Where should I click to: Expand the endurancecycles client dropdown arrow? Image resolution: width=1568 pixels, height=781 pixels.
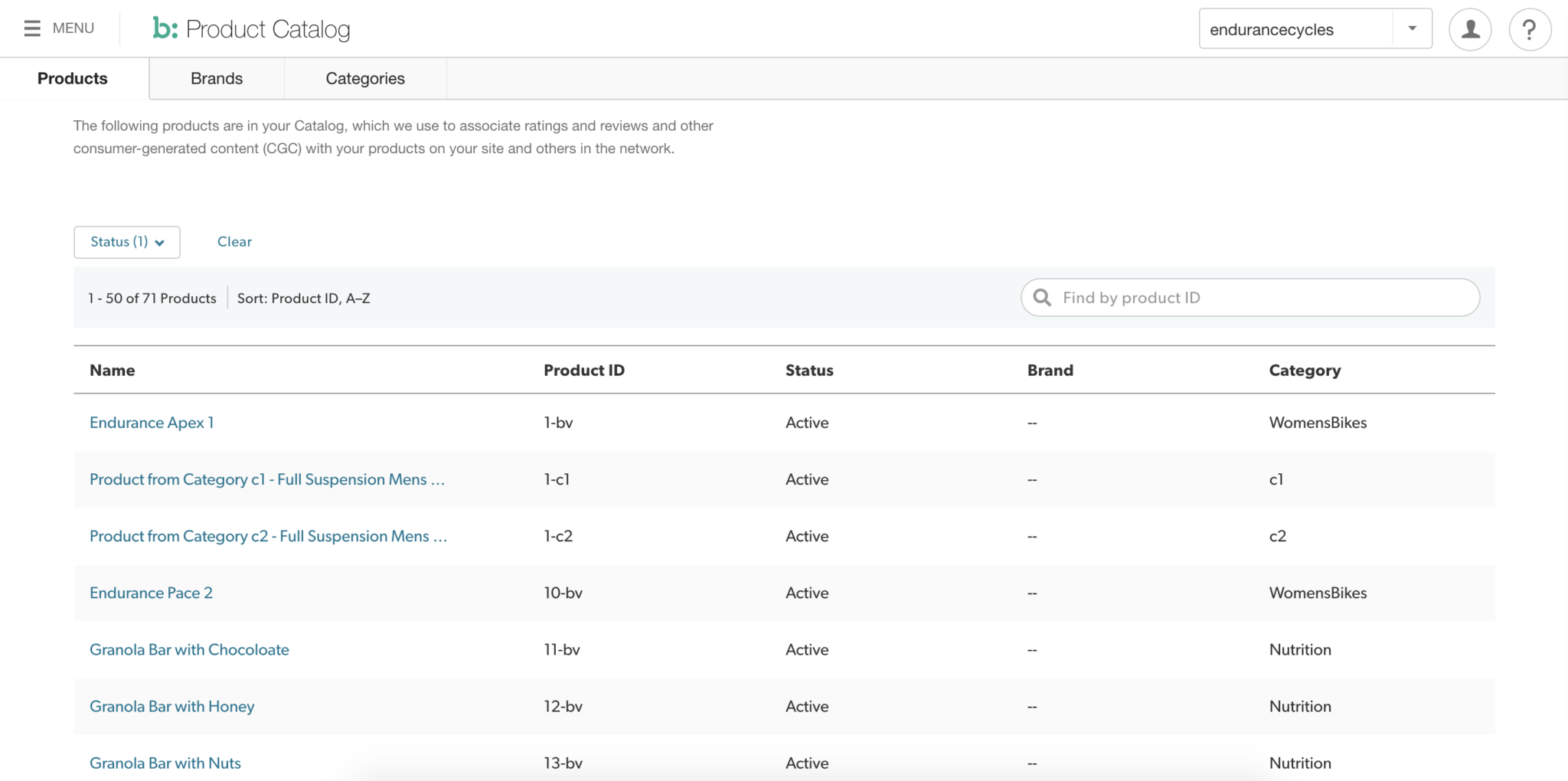(x=1412, y=29)
